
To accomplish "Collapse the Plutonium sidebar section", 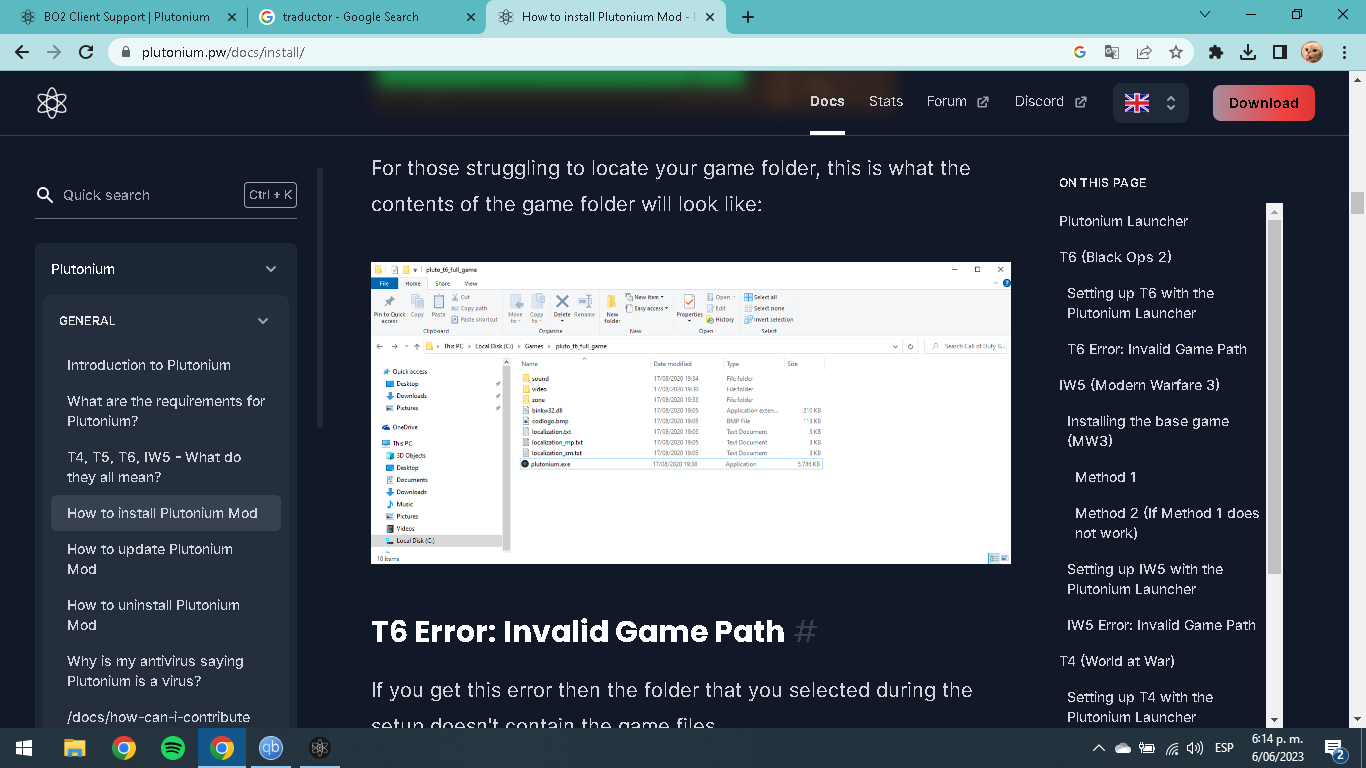I will tap(271, 269).
